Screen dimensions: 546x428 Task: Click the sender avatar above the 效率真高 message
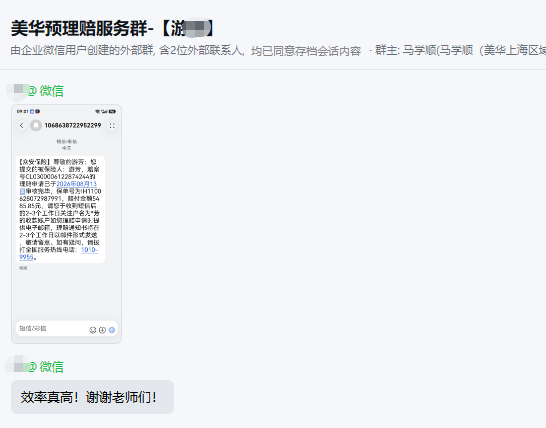tap(17, 365)
